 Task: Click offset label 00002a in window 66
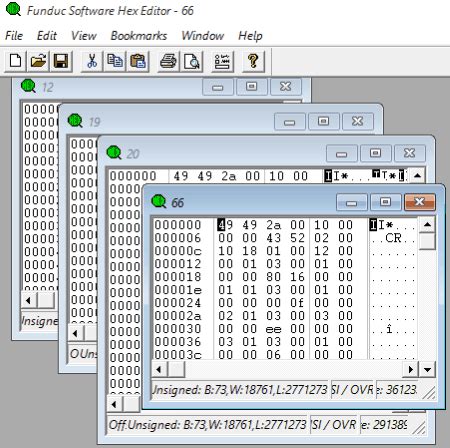(178, 316)
